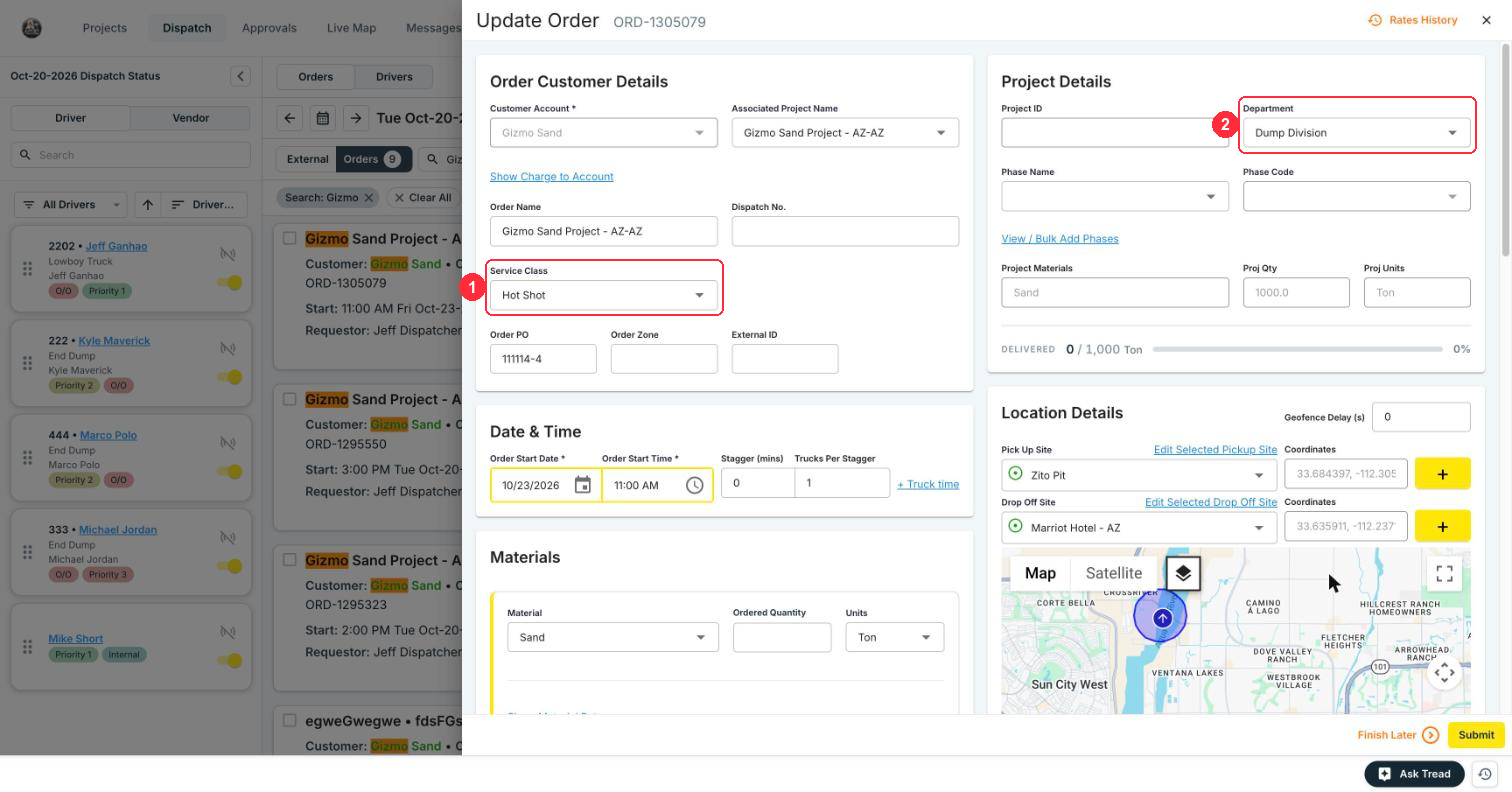Viewport: 1512px width, 792px height.
Task: Open the map layers icon
Action: pyautogui.click(x=1183, y=573)
